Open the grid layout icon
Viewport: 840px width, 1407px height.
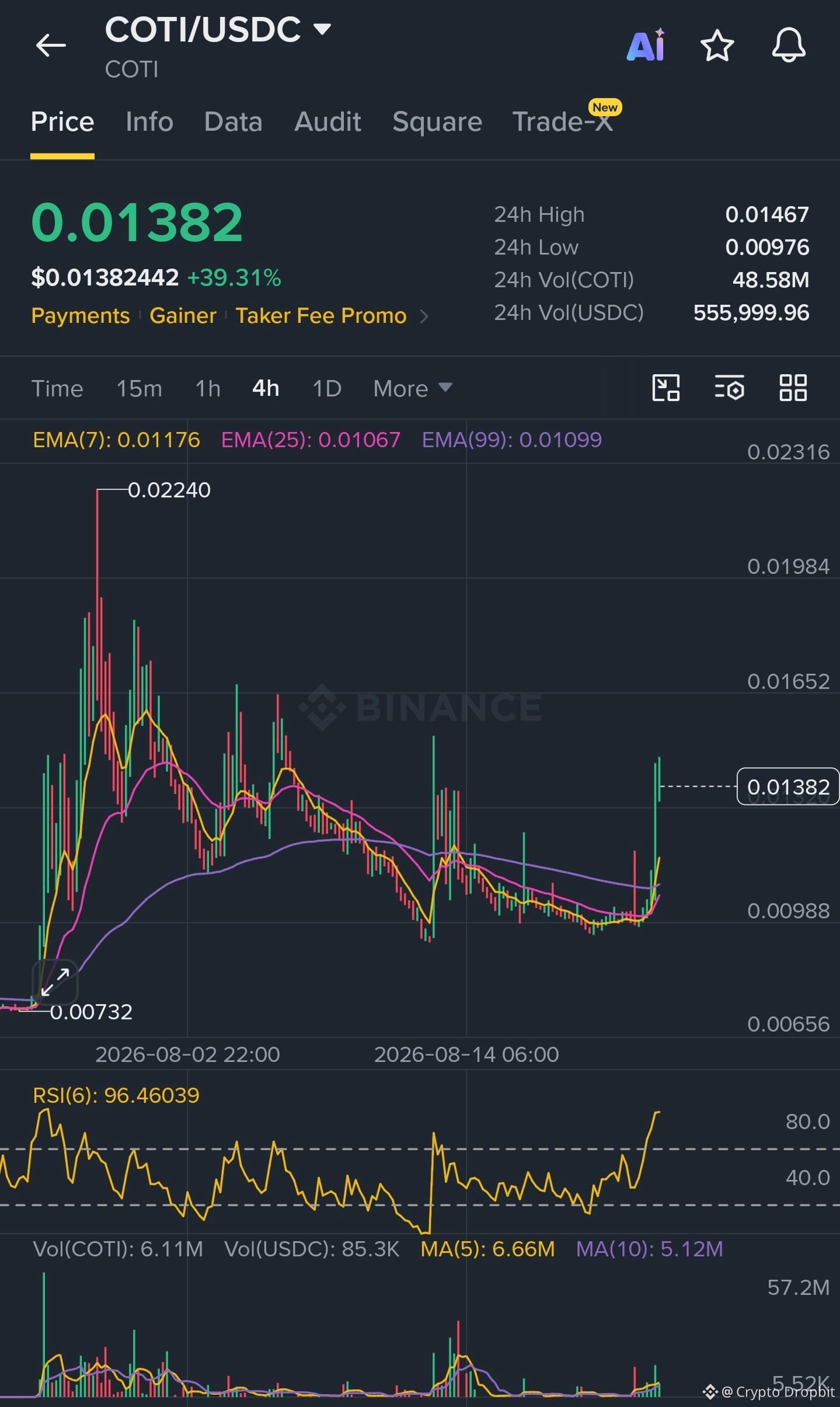pyautogui.click(x=793, y=388)
